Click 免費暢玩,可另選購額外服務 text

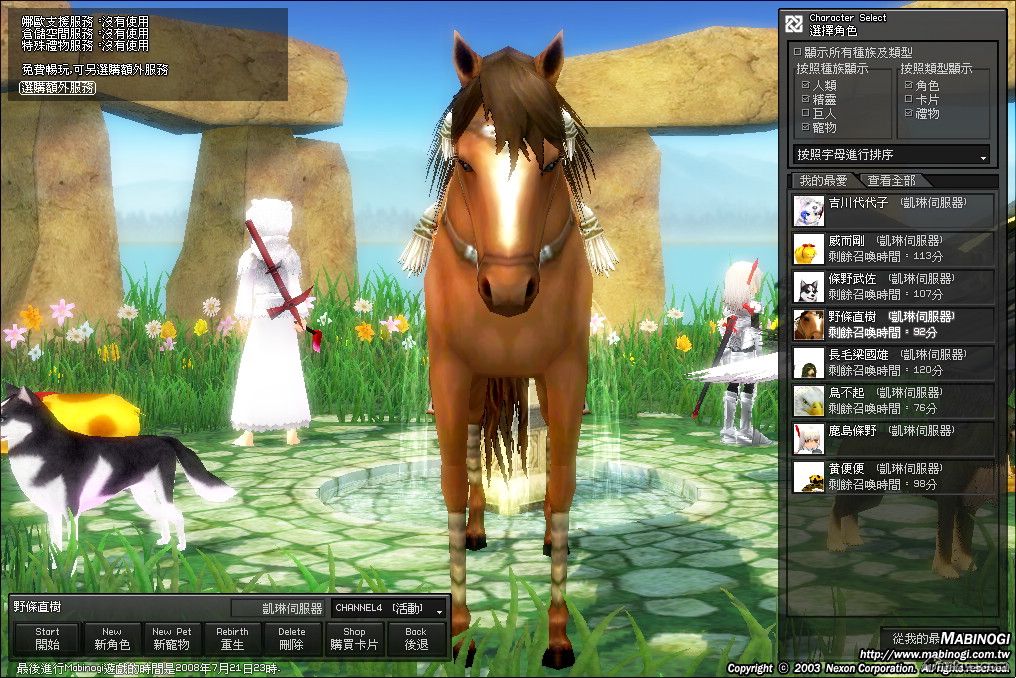click(95, 69)
